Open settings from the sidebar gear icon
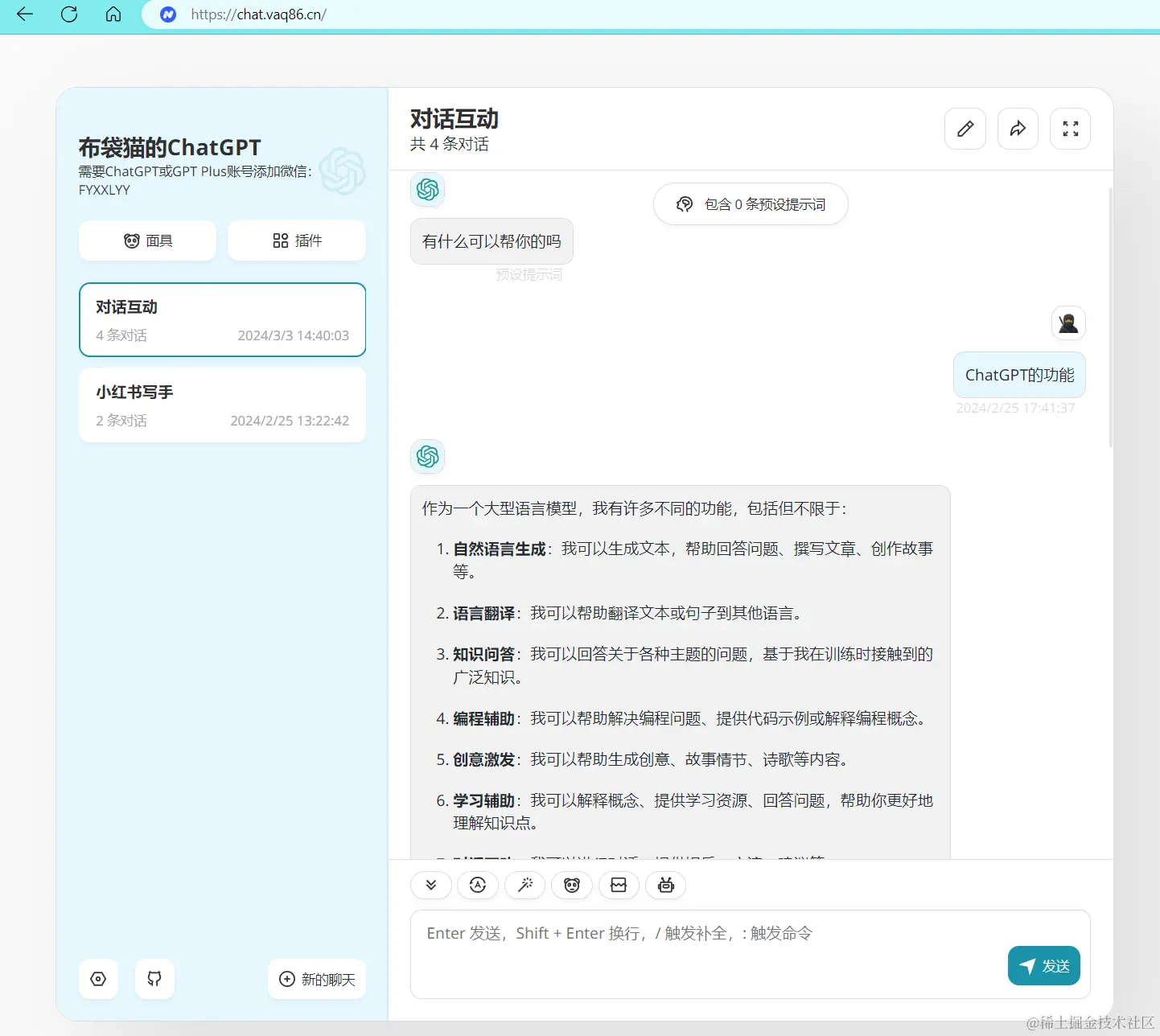This screenshot has width=1160, height=1036. (99, 979)
